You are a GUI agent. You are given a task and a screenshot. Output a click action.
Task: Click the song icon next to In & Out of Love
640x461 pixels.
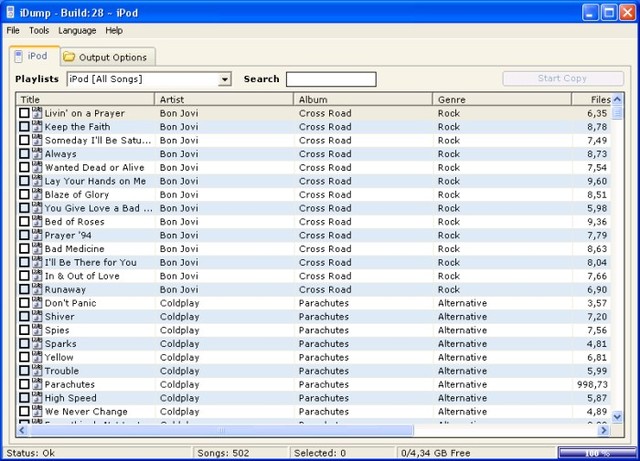(37, 276)
